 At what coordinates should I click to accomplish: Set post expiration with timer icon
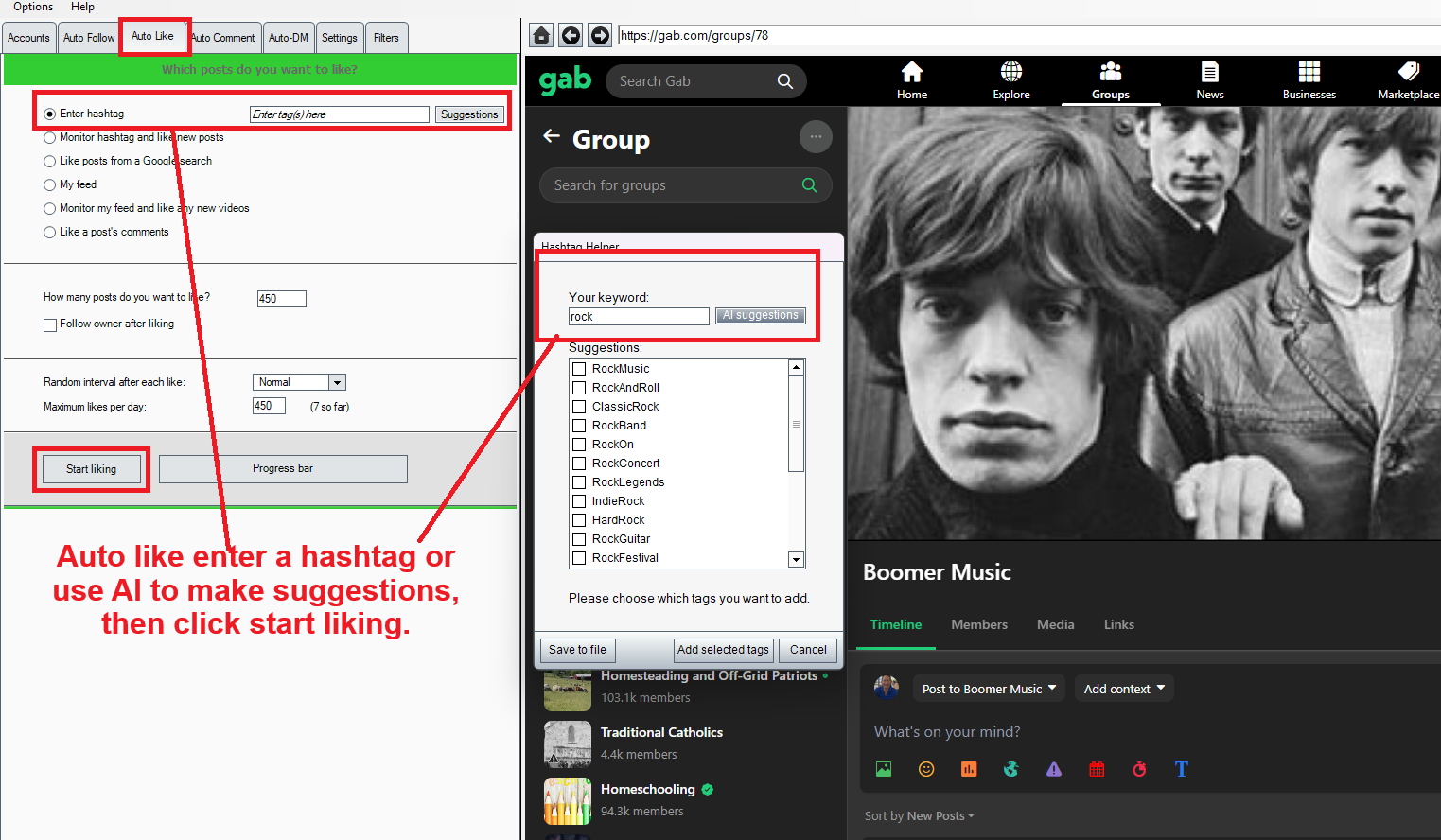[x=1139, y=769]
